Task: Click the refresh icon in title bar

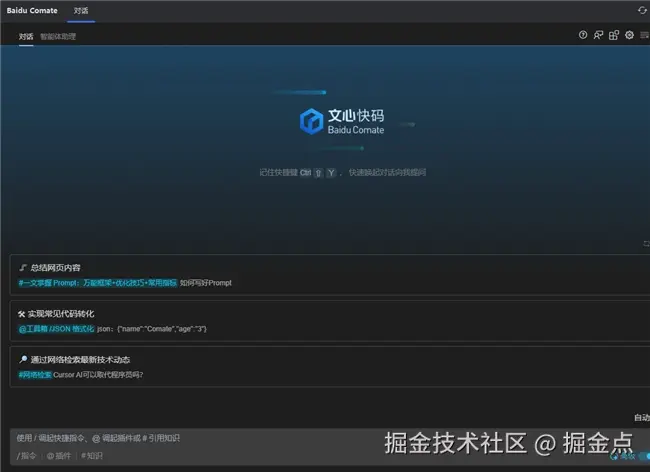Action: tap(642, 10)
